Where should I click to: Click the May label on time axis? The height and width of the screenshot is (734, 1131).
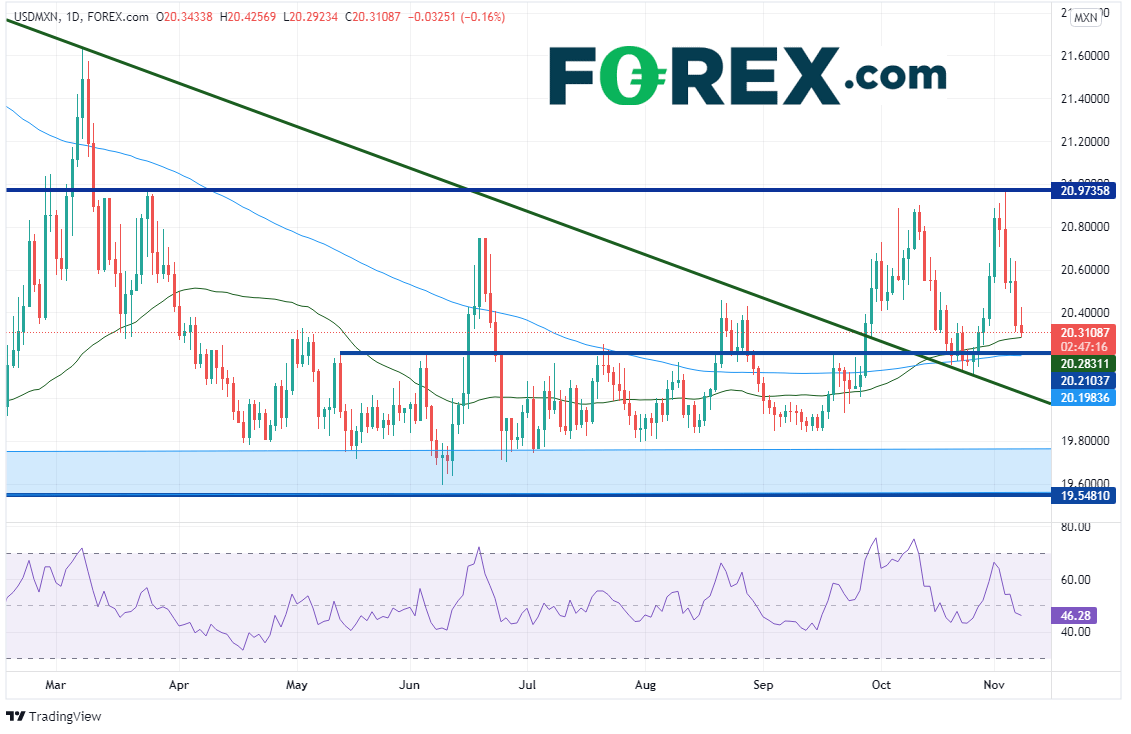coord(296,684)
